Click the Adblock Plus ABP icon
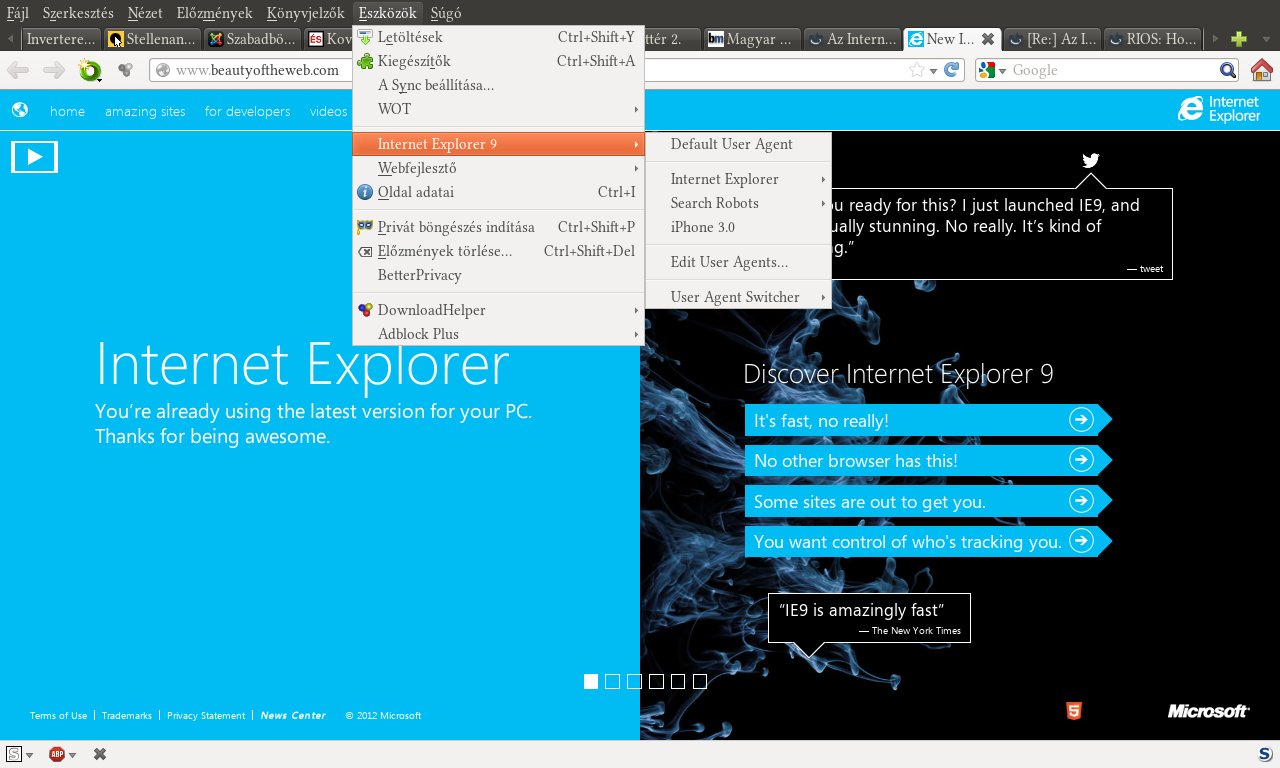Screen dimensions: 1280x768 [57, 754]
